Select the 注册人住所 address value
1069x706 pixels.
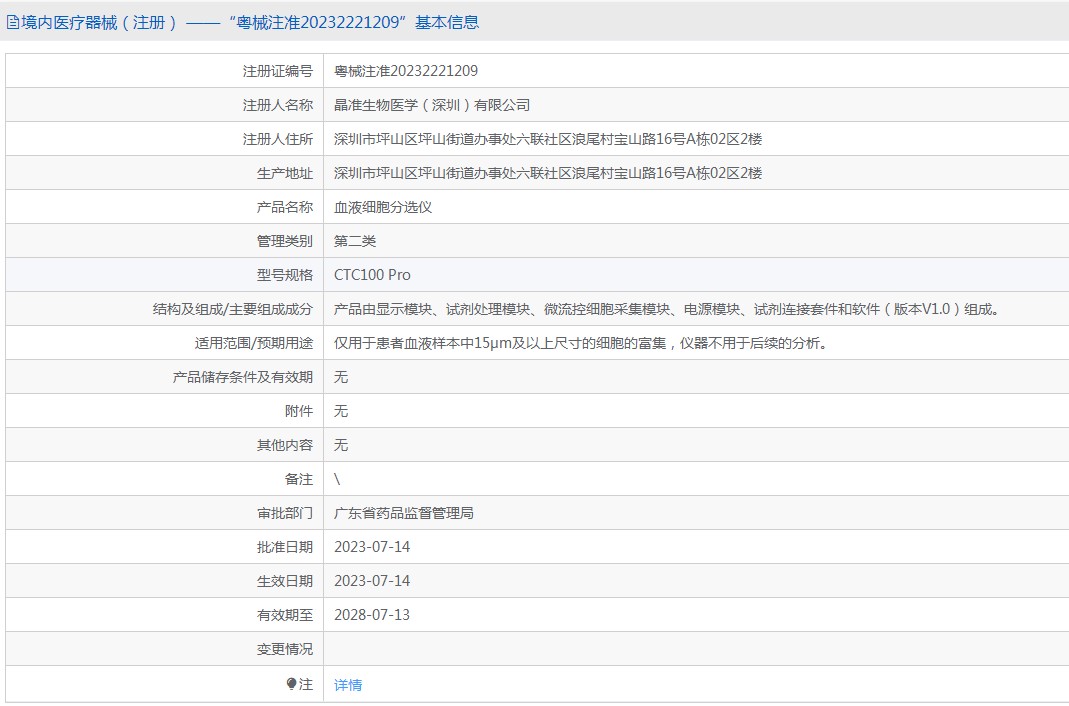[547, 139]
